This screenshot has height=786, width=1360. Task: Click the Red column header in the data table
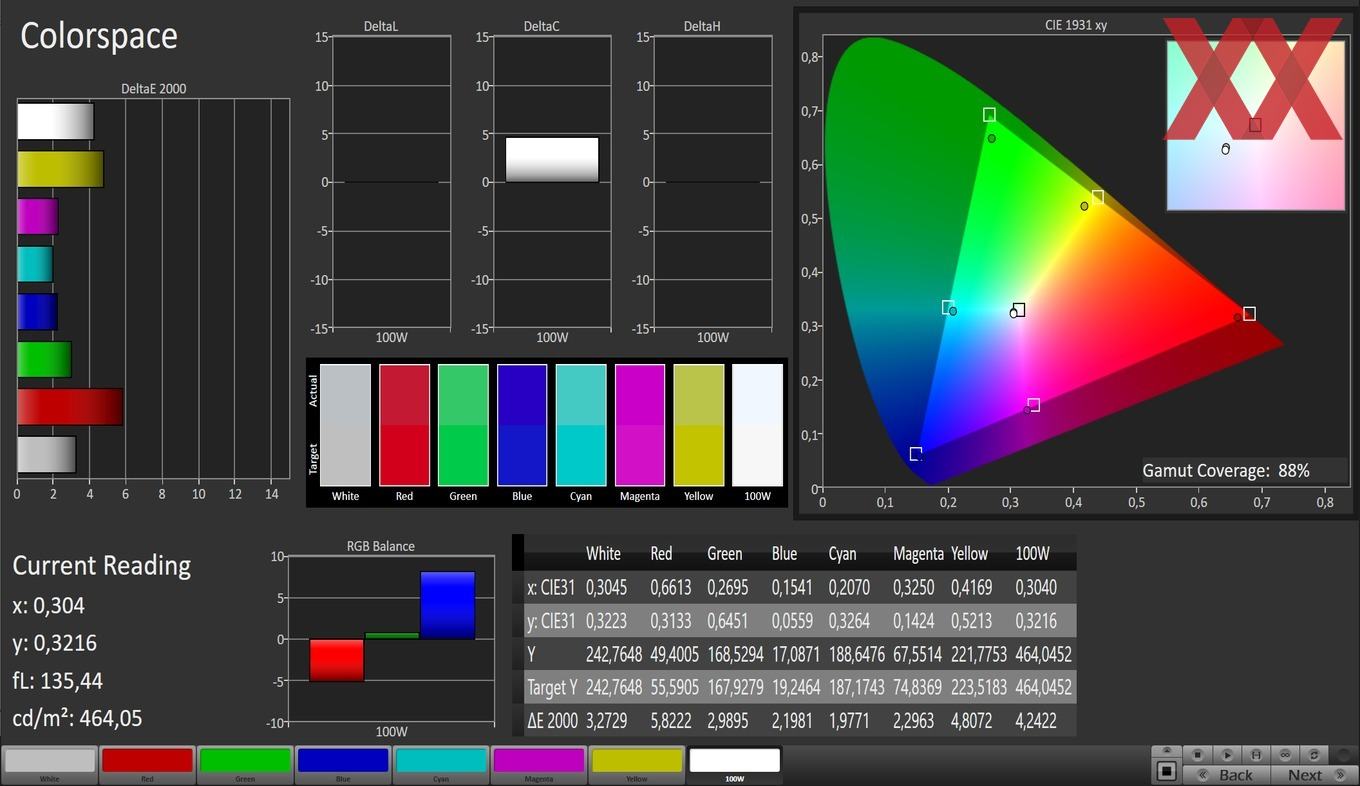click(661, 553)
